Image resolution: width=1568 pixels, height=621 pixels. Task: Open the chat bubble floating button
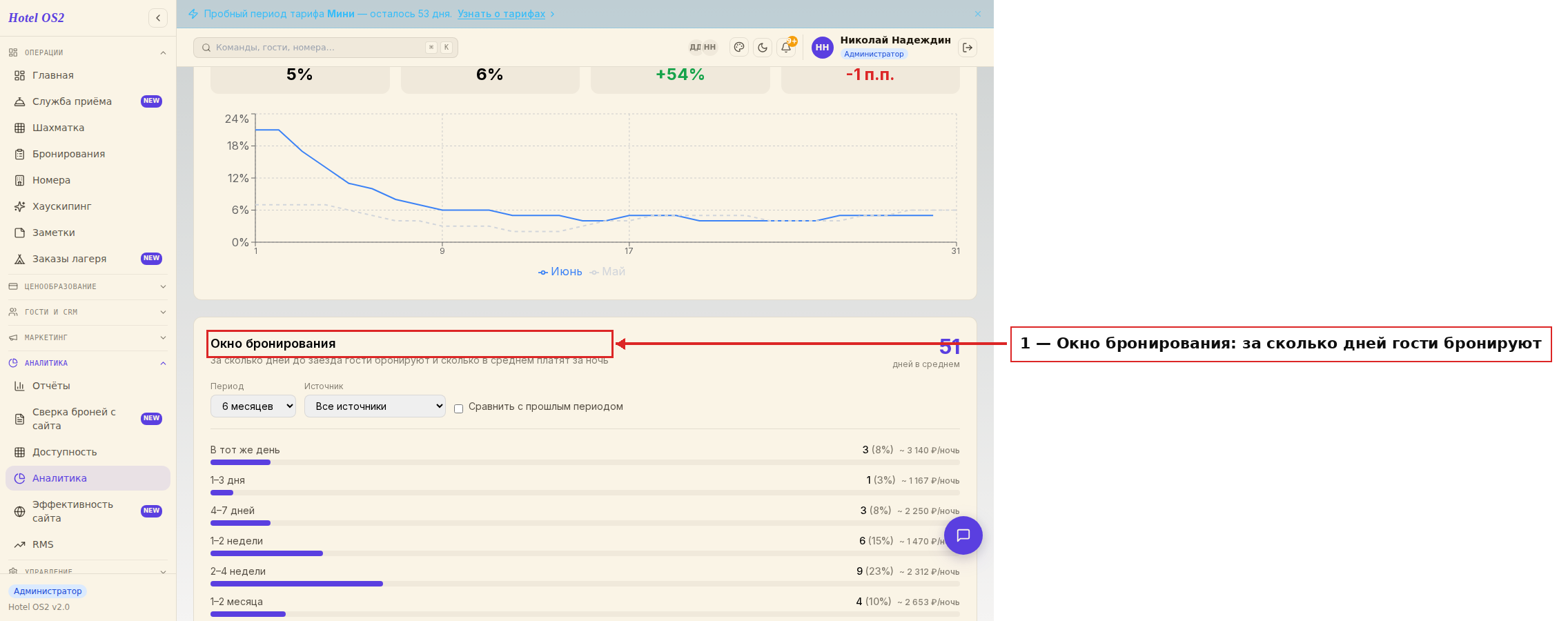point(963,535)
